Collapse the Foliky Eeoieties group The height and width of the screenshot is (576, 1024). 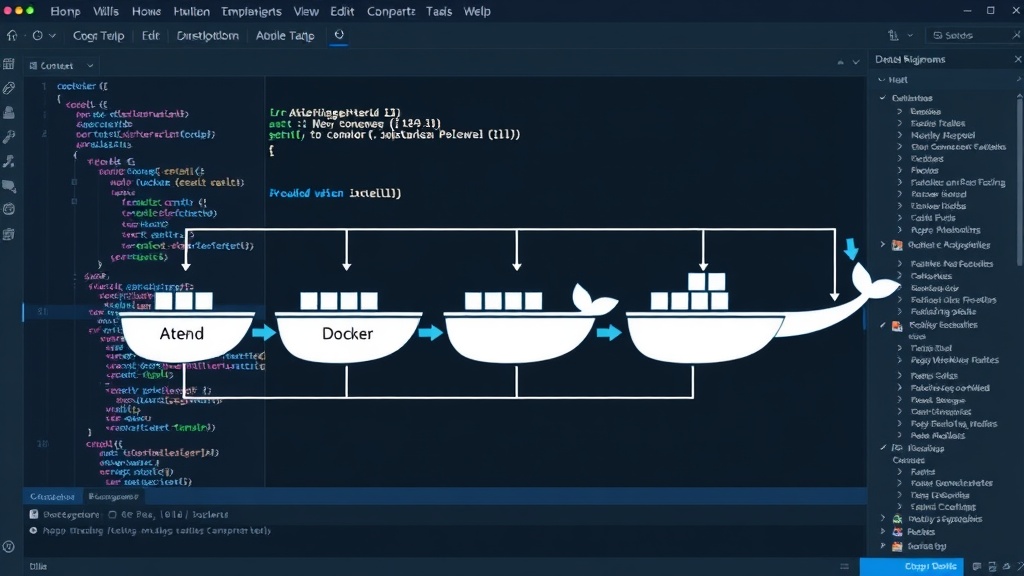tap(883, 325)
